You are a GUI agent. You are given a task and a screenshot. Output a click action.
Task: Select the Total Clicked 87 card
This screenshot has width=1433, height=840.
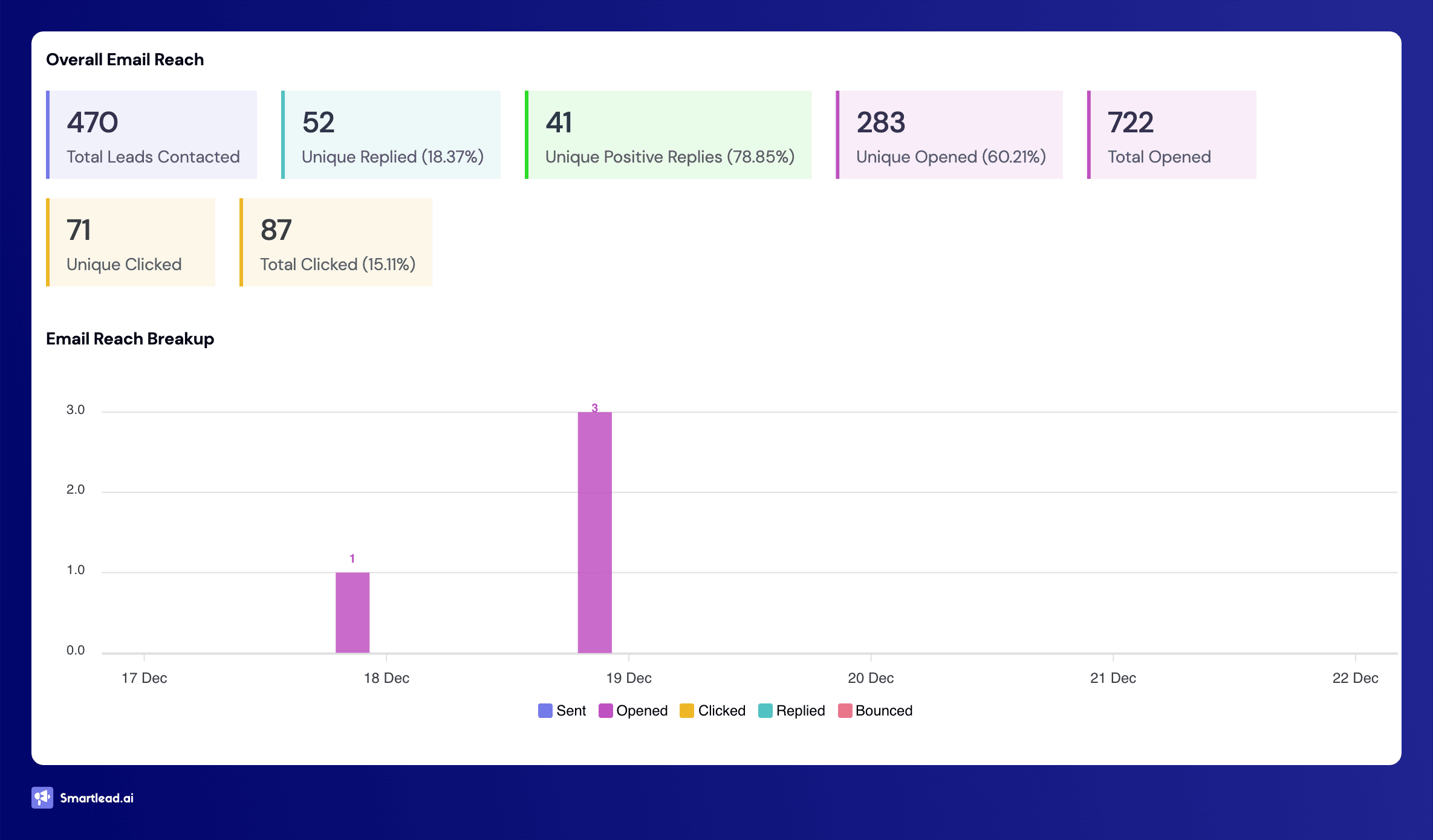336,242
